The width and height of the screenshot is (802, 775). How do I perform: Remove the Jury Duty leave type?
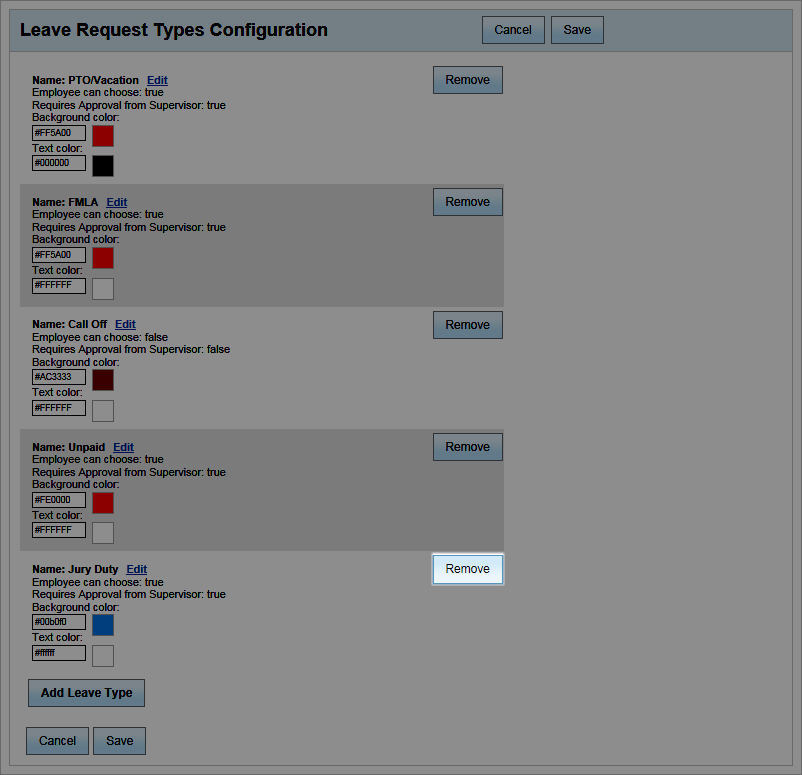tap(467, 569)
